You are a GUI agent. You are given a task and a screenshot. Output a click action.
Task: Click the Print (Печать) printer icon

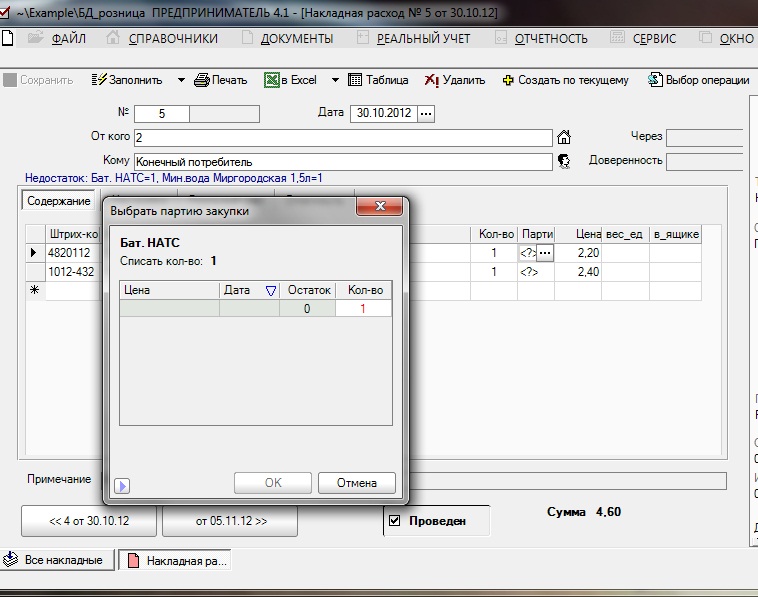[x=202, y=80]
